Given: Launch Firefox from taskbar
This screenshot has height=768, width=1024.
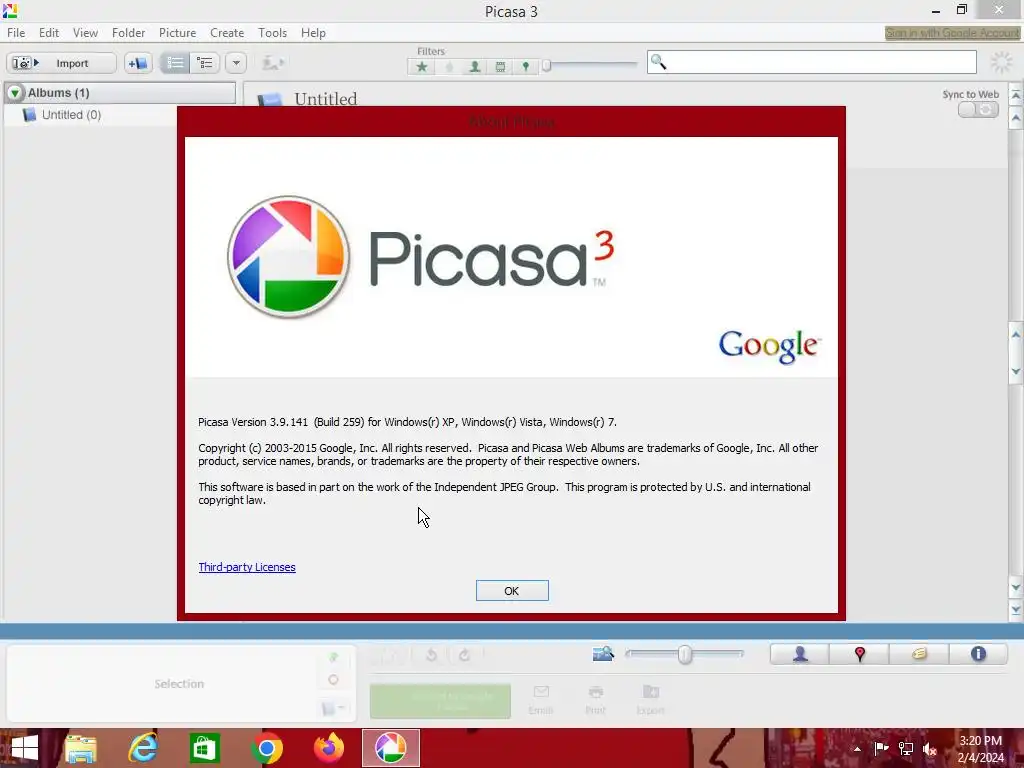Looking at the screenshot, I should 328,748.
